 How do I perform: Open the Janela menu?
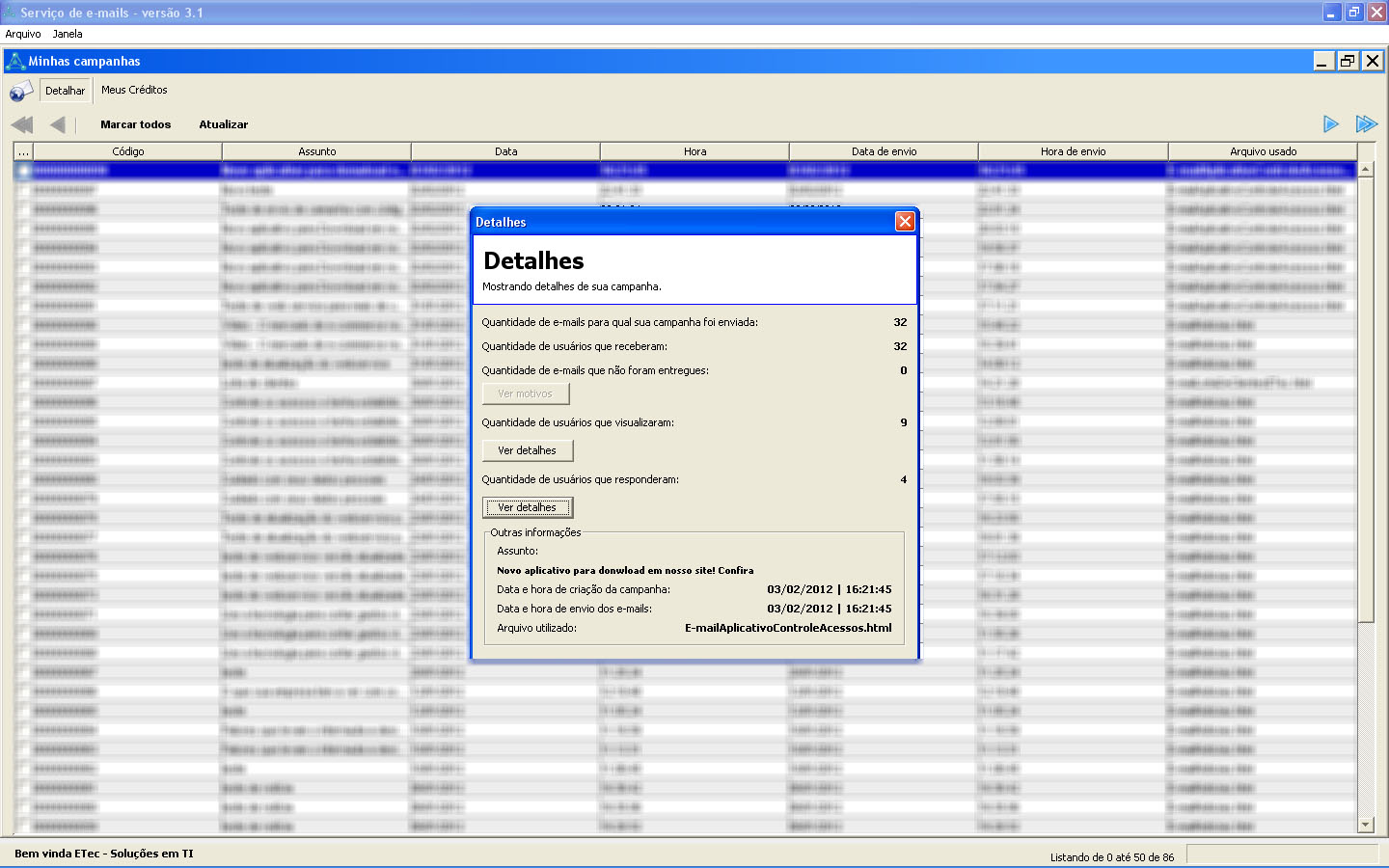(68, 34)
